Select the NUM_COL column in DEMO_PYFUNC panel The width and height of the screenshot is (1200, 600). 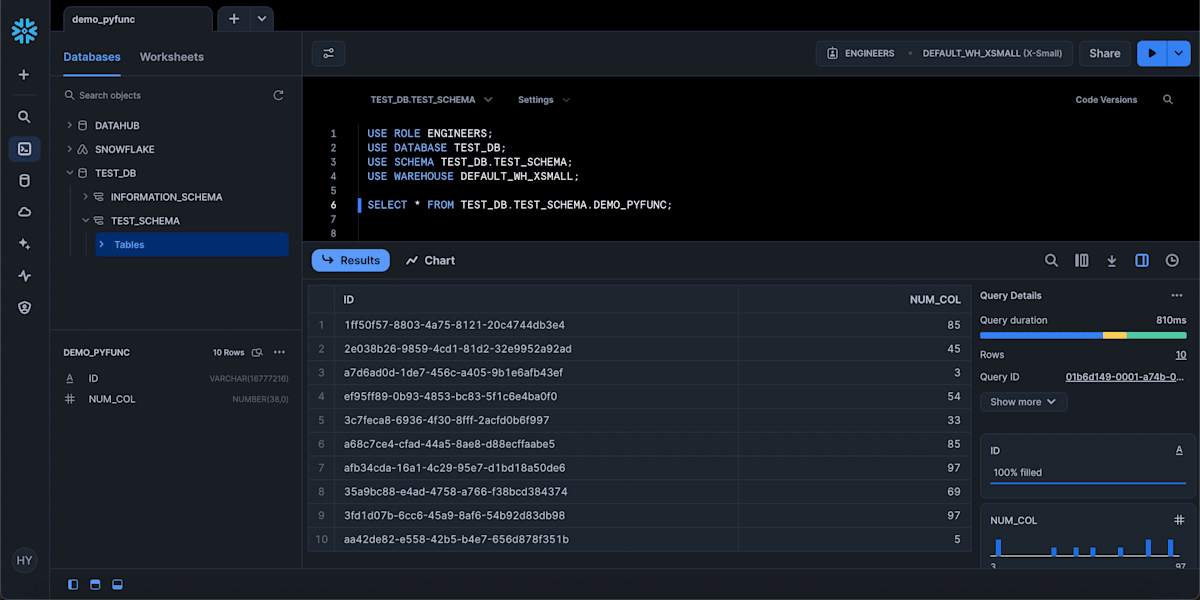click(x=176, y=399)
